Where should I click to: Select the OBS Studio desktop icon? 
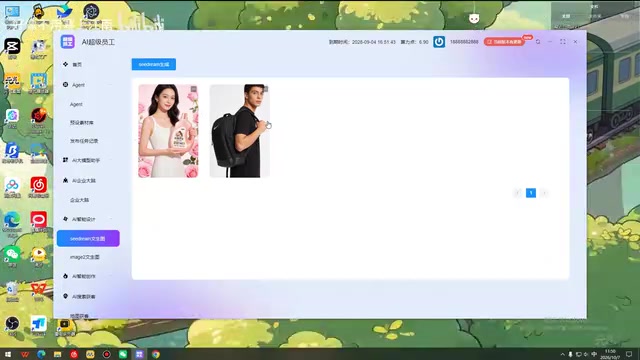(x=12, y=326)
